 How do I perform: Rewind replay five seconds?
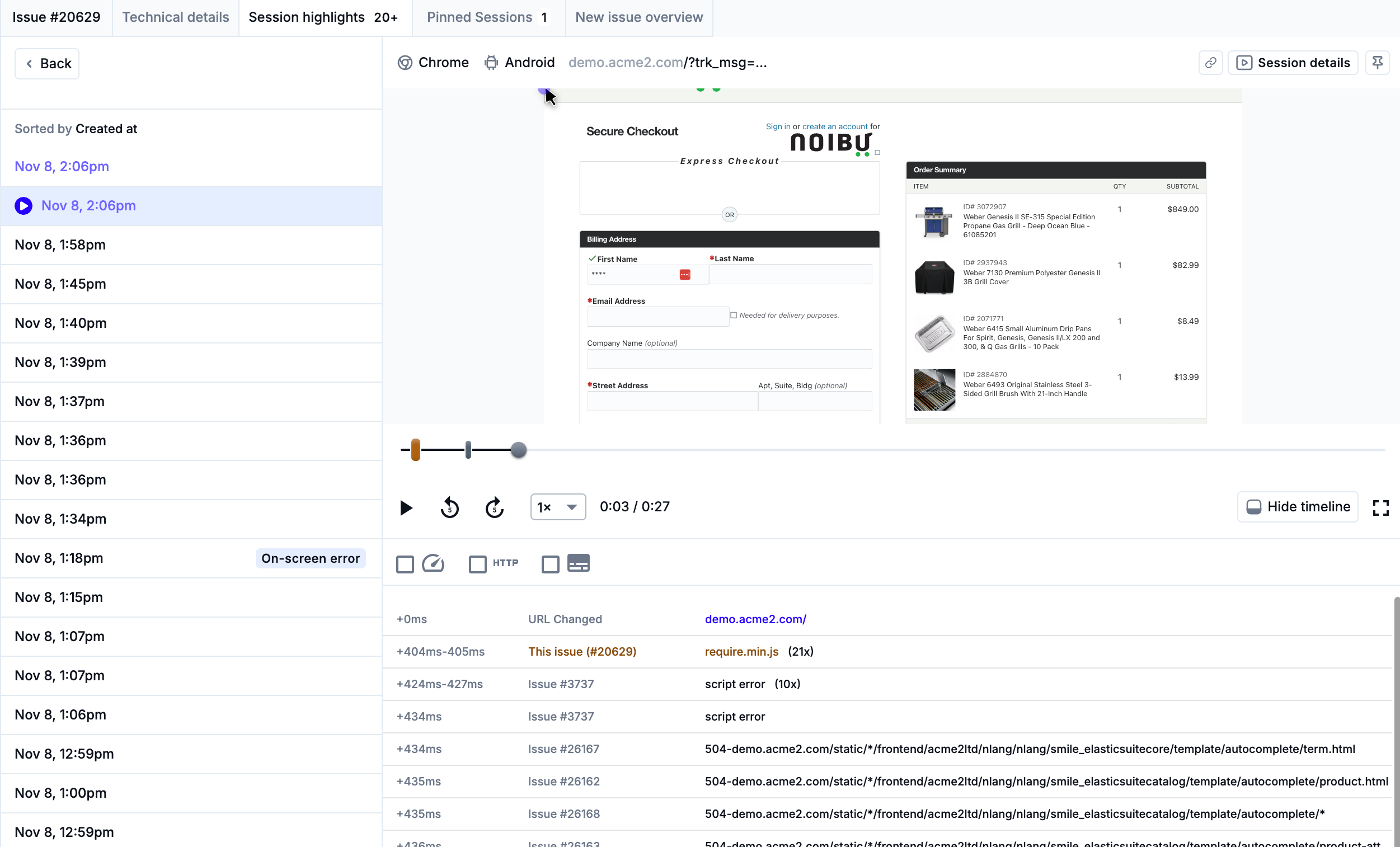[449, 507]
